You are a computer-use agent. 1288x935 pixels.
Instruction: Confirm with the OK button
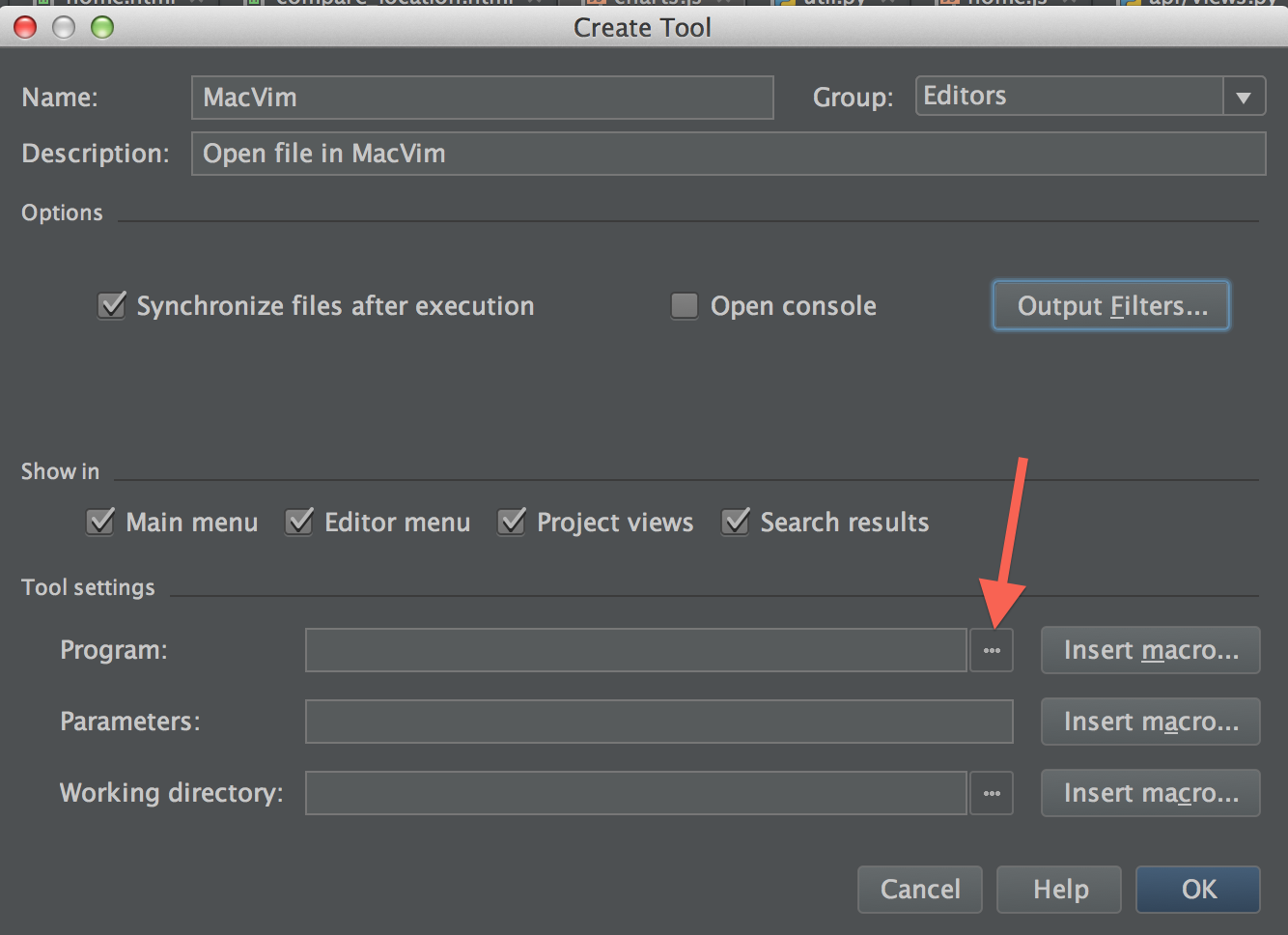tap(1198, 889)
